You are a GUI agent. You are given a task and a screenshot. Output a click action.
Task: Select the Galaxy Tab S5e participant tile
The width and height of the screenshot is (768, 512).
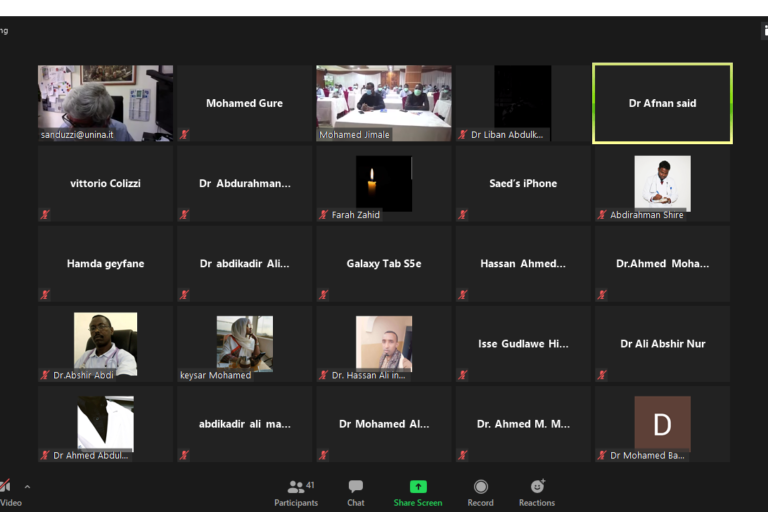pos(384,263)
